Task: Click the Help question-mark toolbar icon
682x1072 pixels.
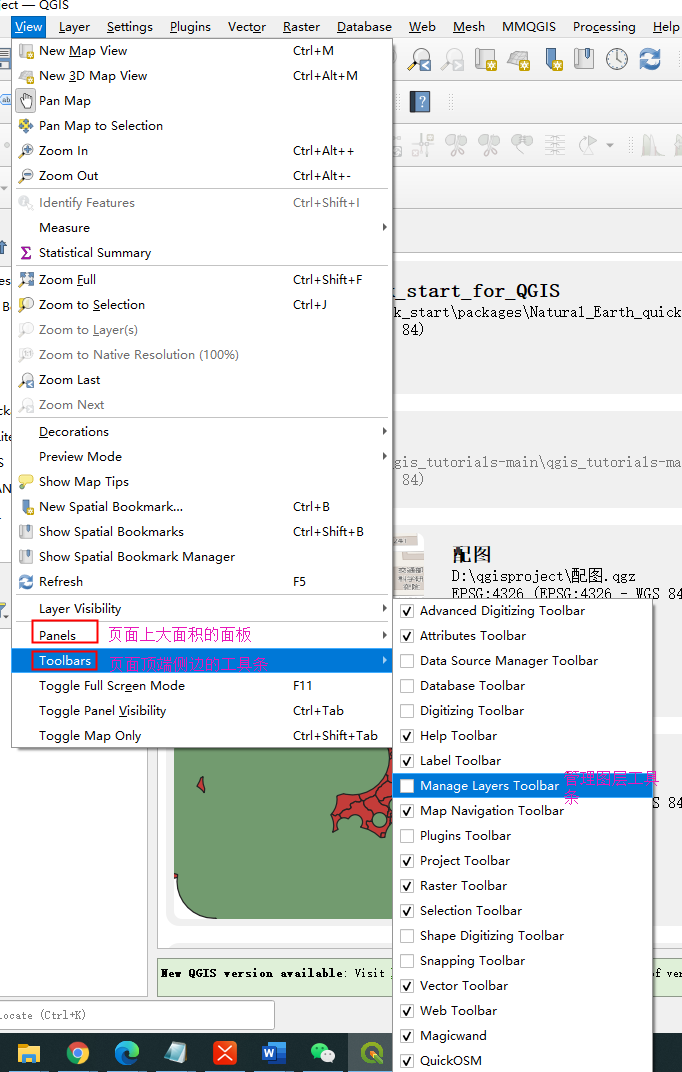Action: [420, 102]
